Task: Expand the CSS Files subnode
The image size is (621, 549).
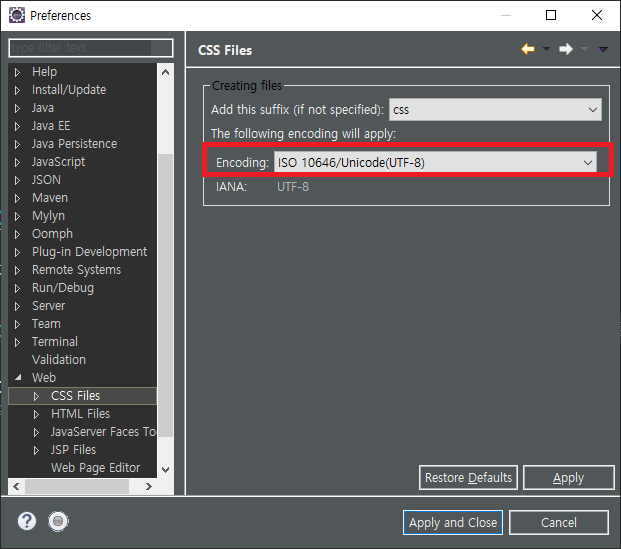Action: 36,396
